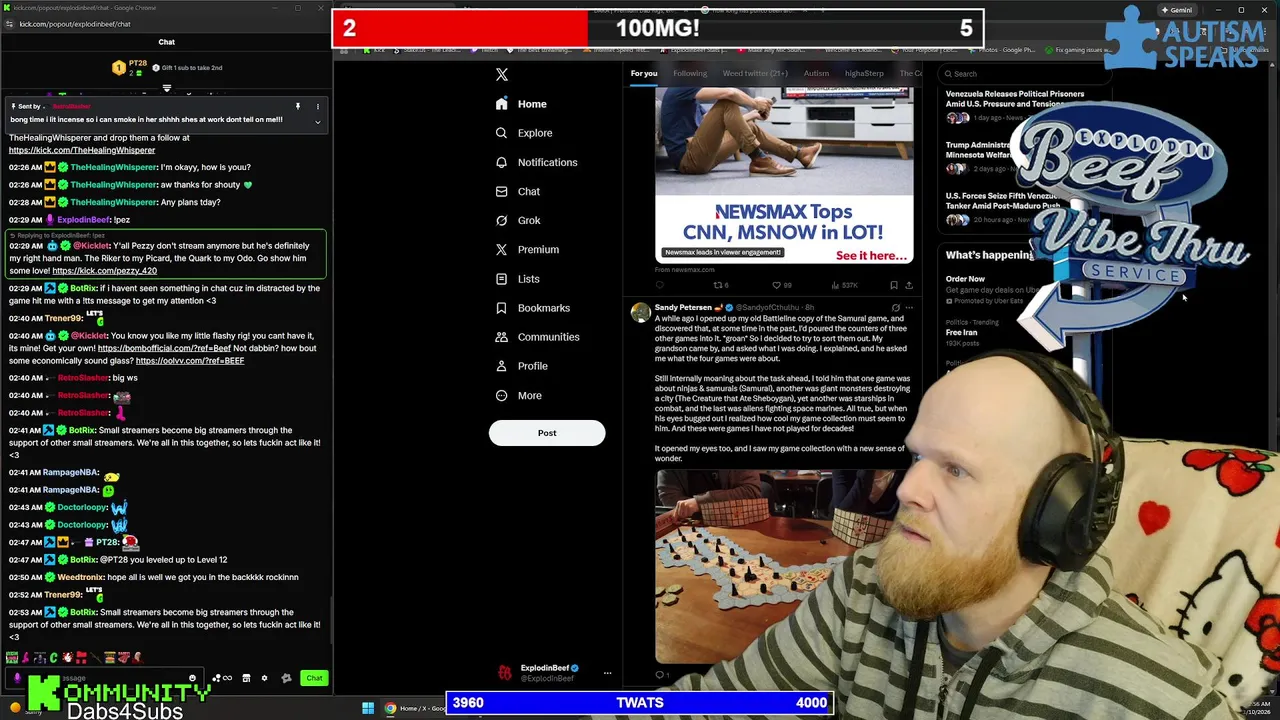Like the Newsmax ad post
The image size is (1280, 720).
coord(782,285)
